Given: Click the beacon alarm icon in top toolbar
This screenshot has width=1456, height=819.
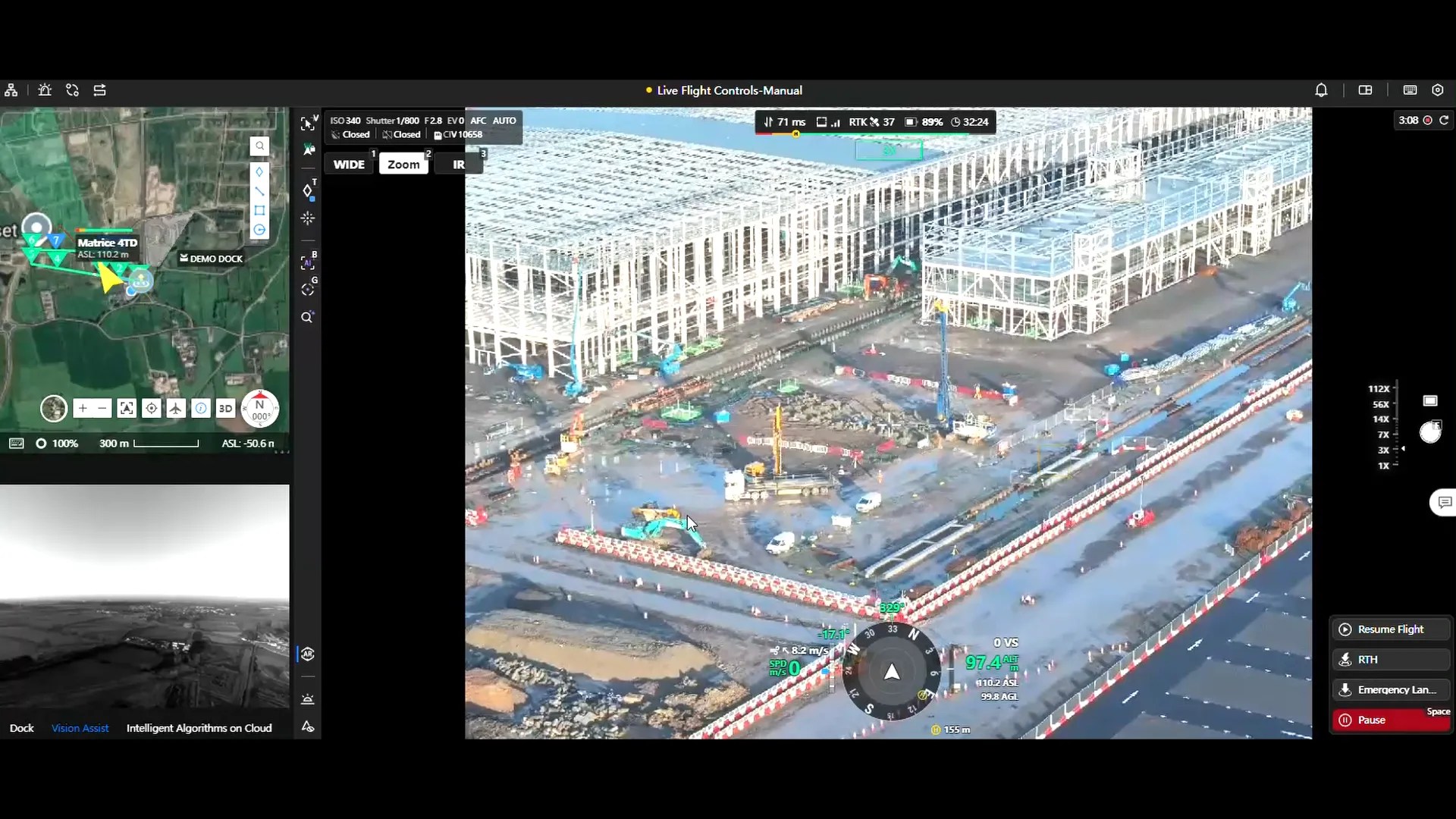Looking at the screenshot, I should tap(45, 90).
